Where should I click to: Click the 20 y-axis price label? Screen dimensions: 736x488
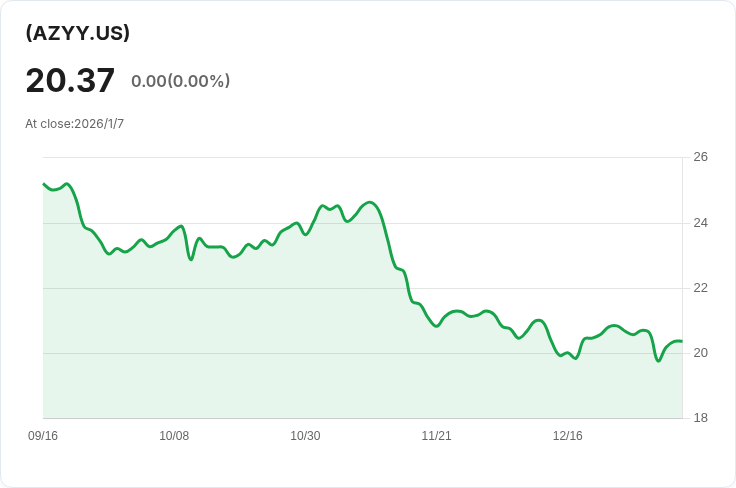tap(700, 353)
